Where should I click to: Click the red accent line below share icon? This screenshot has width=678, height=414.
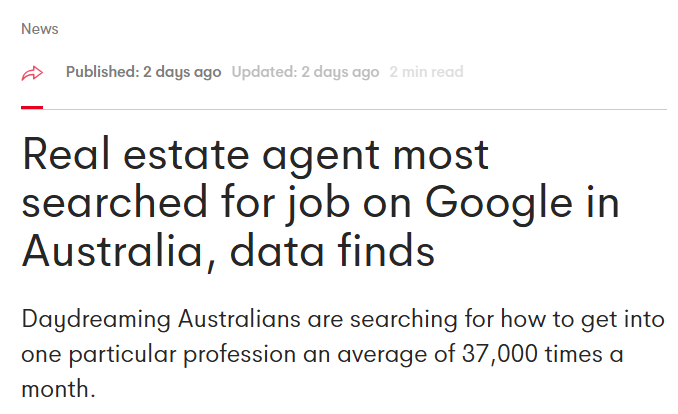32,107
